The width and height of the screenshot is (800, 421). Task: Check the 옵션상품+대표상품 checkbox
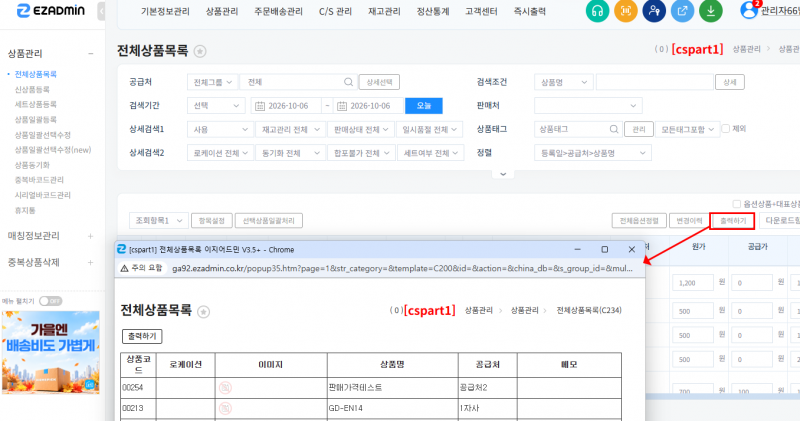coord(736,204)
